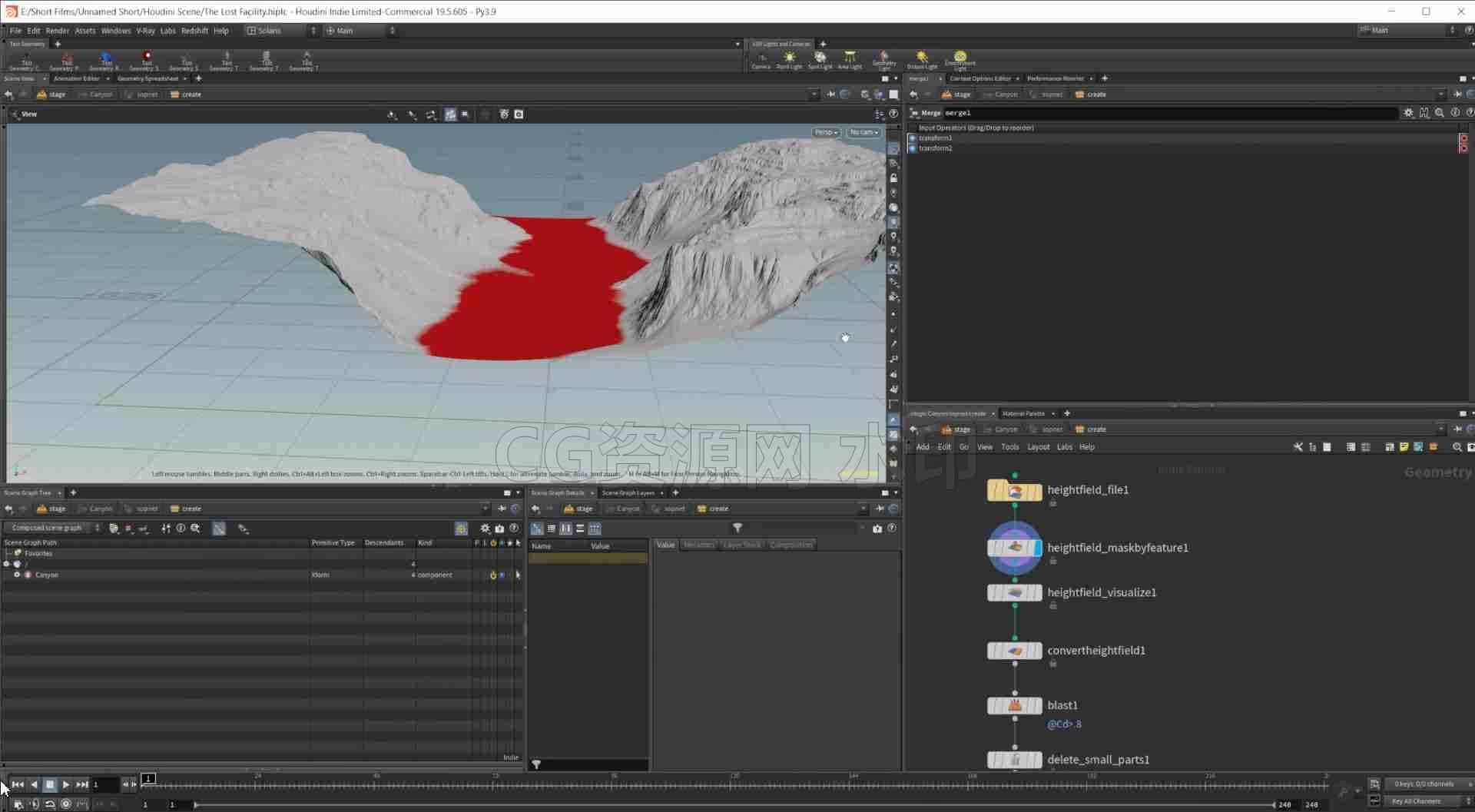Image resolution: width=1475 pixels, height=812 pixels.
Task: Click the Scene Graph Tree settings gear
Action: (x=485, y=529)
